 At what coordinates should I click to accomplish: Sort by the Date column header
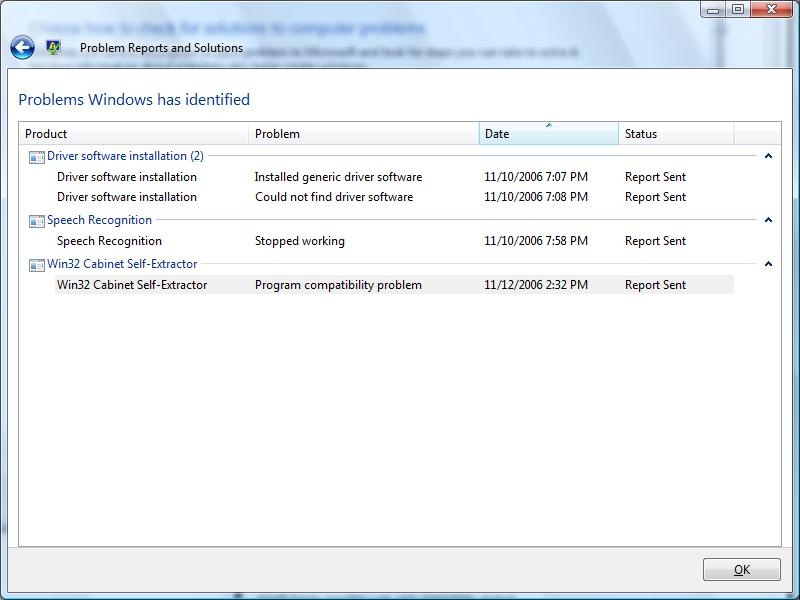click(x=548, y=134)
